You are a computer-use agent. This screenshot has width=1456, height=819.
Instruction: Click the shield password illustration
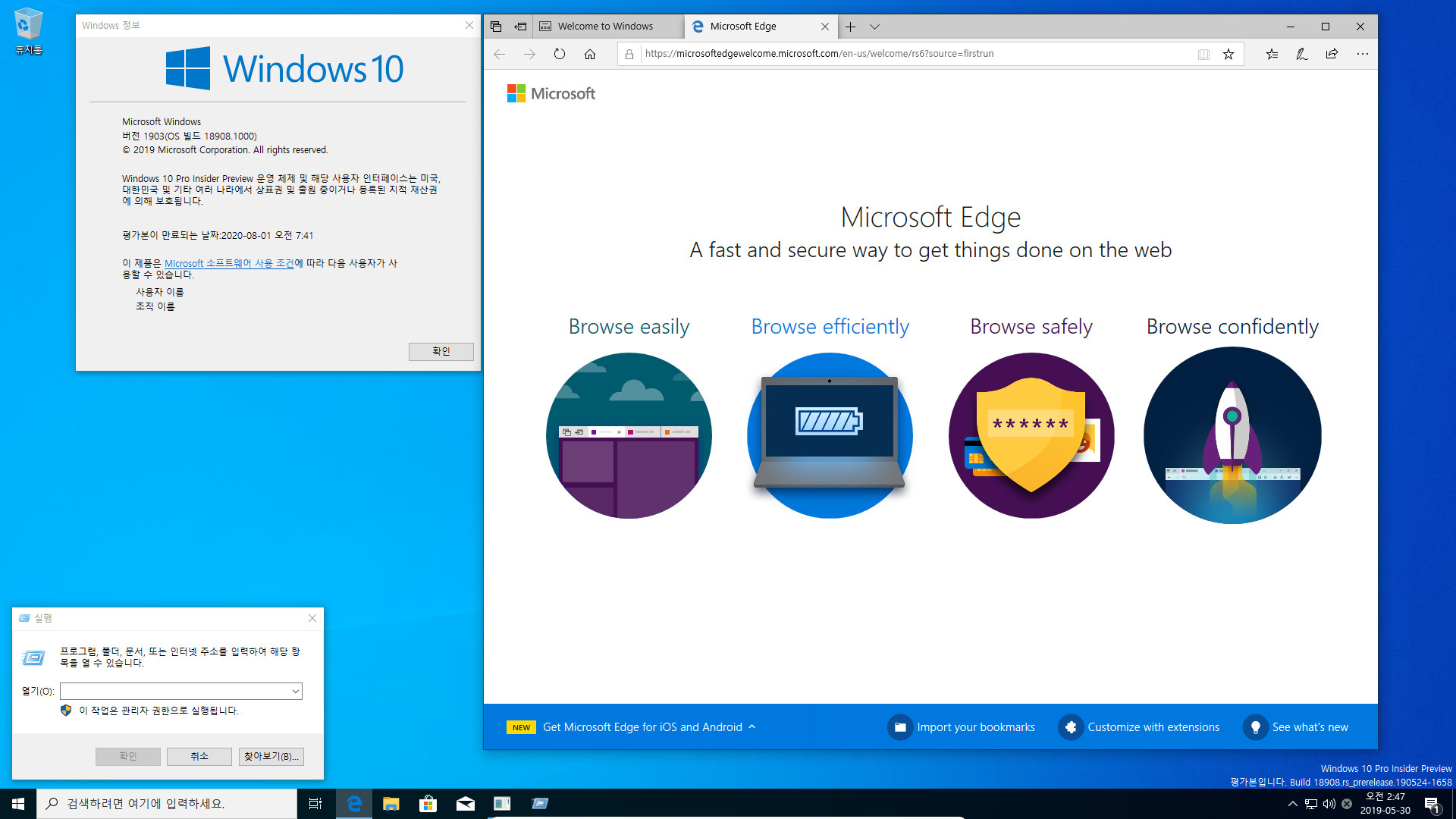(x=1031, y=435)
